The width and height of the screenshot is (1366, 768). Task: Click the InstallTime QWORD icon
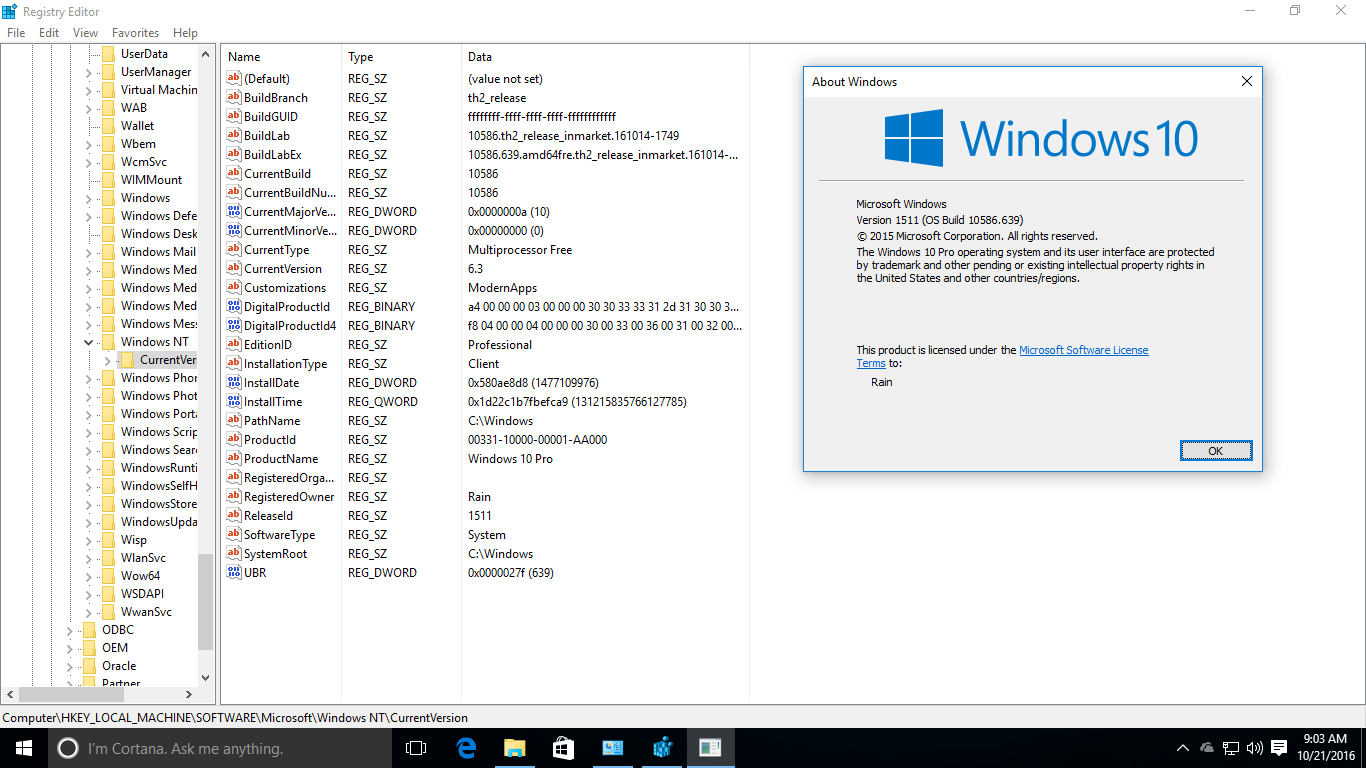[x=234, y=401]
